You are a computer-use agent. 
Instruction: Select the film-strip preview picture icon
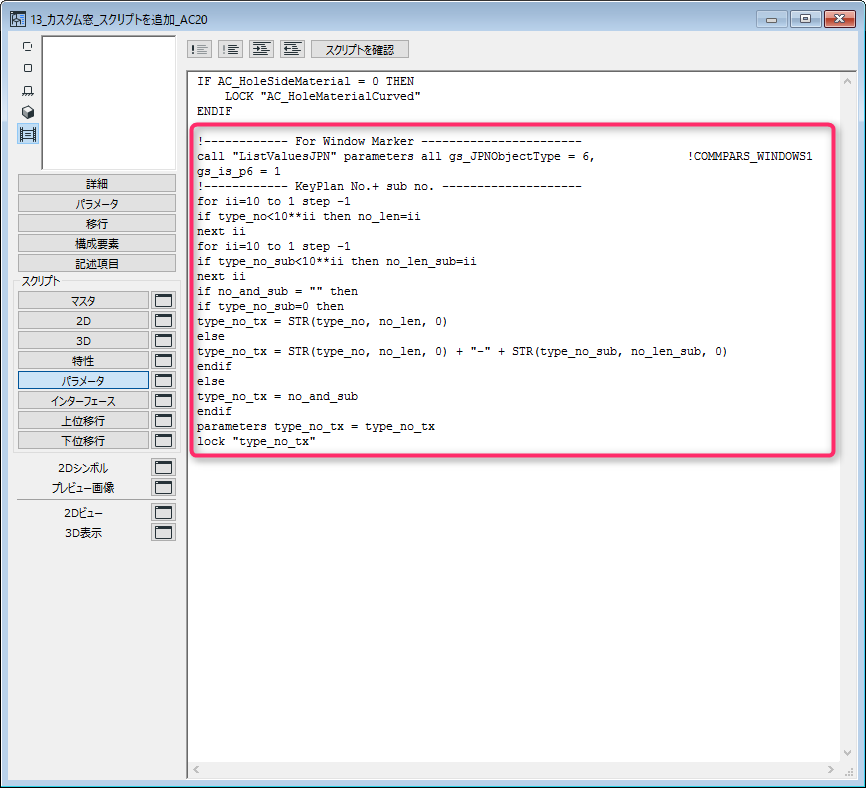(28, 134)
